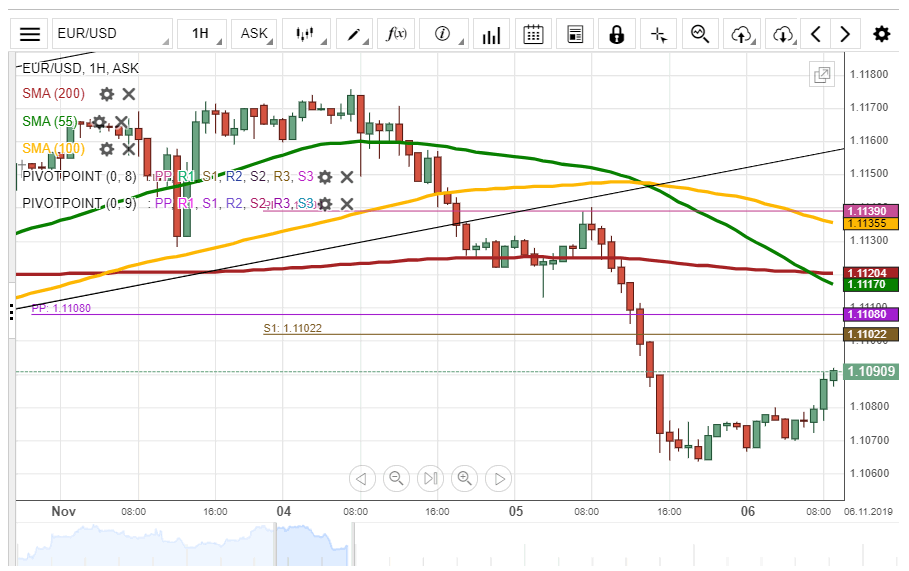Click the pop-out chart icon
909x571 pixels.
(822, 75)
